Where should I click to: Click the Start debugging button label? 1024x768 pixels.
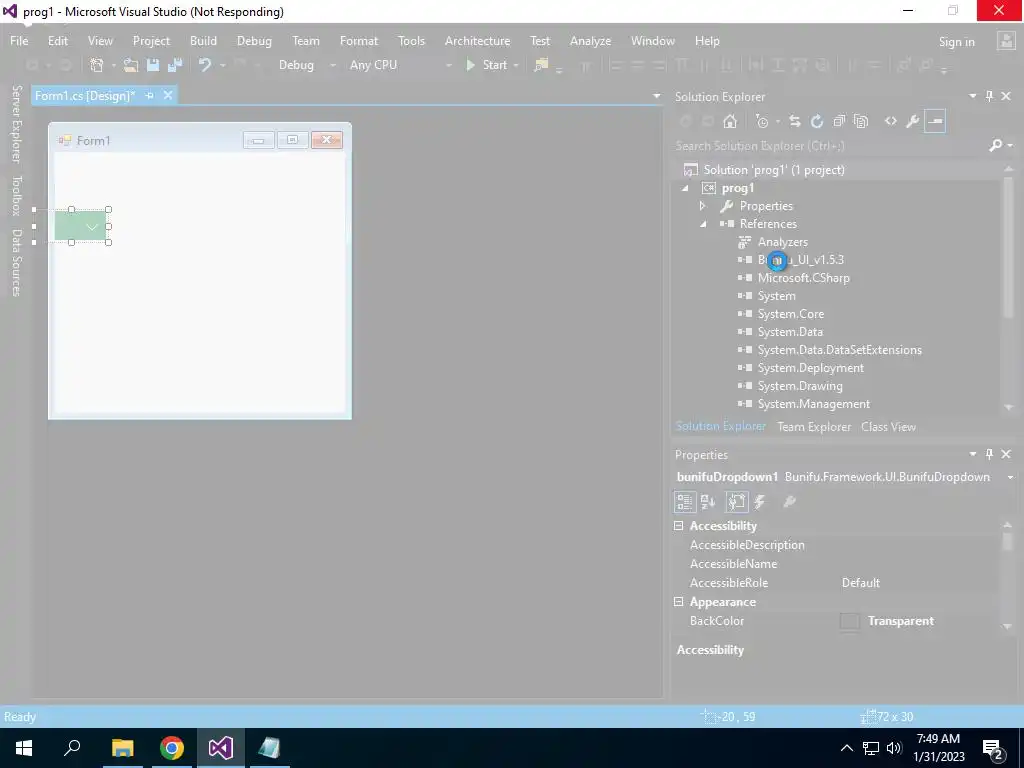(x=494, y=65)
